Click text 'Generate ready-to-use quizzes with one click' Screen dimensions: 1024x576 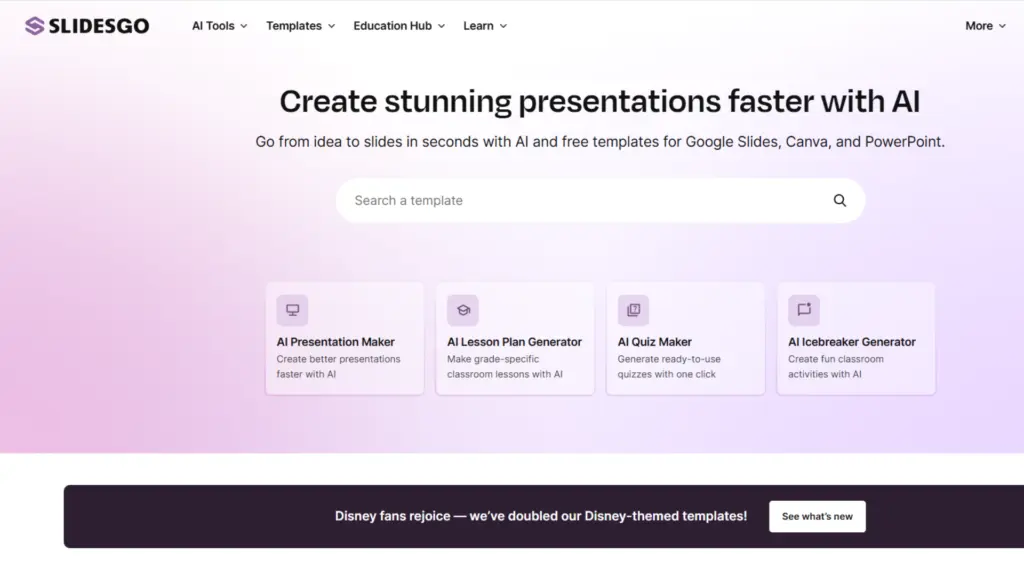[669, 366]
